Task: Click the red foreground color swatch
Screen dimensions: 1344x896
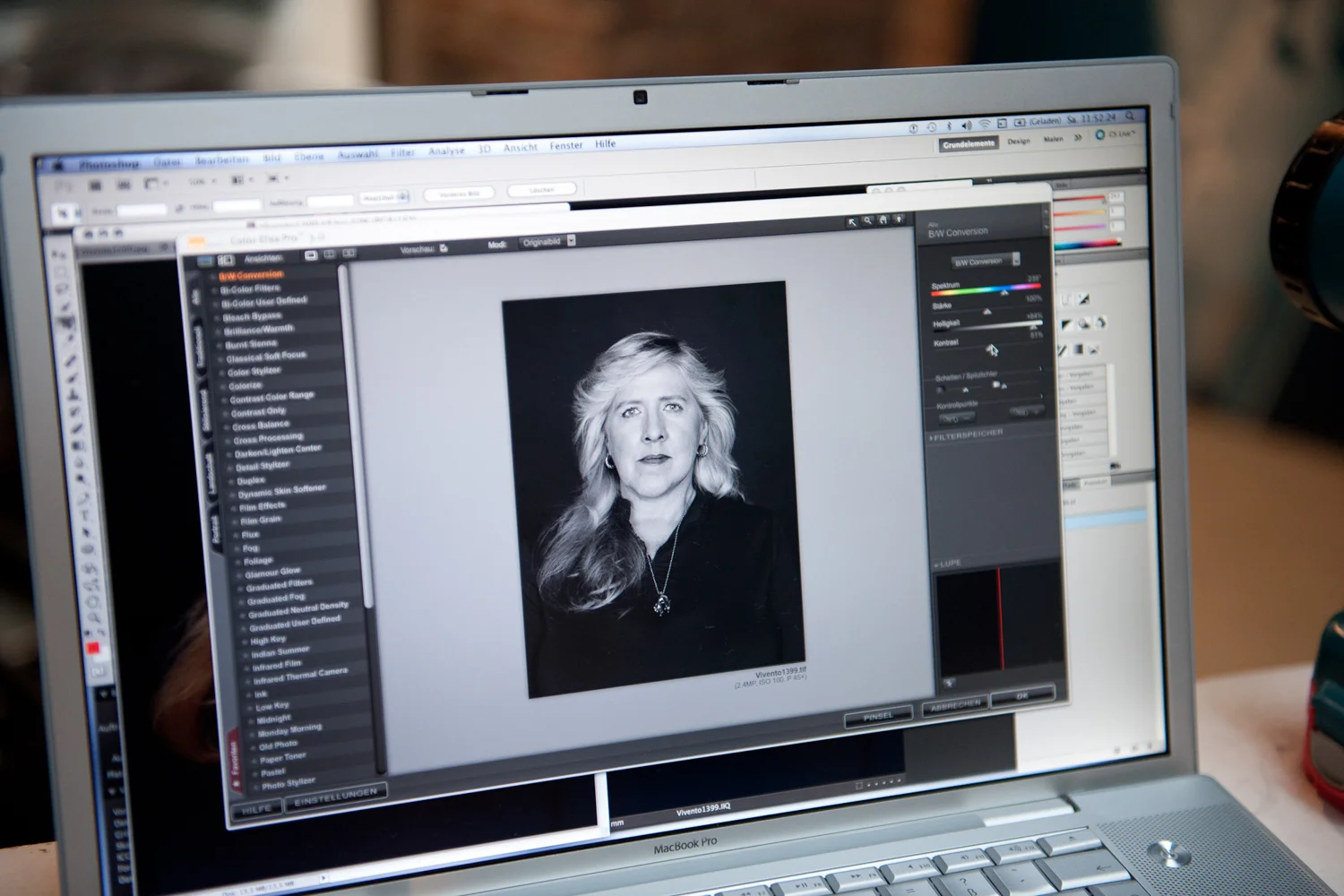Action: tap(92, 648)
